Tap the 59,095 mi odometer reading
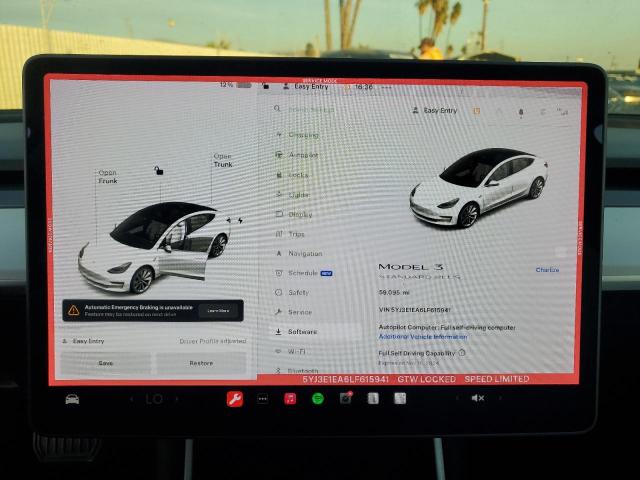 [394, 292]
